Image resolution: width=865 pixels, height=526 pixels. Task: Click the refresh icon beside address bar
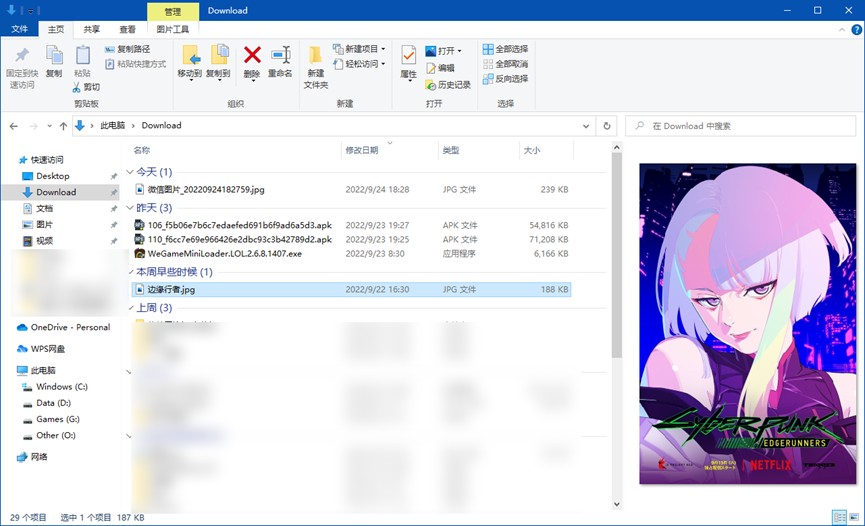point(606,126)
